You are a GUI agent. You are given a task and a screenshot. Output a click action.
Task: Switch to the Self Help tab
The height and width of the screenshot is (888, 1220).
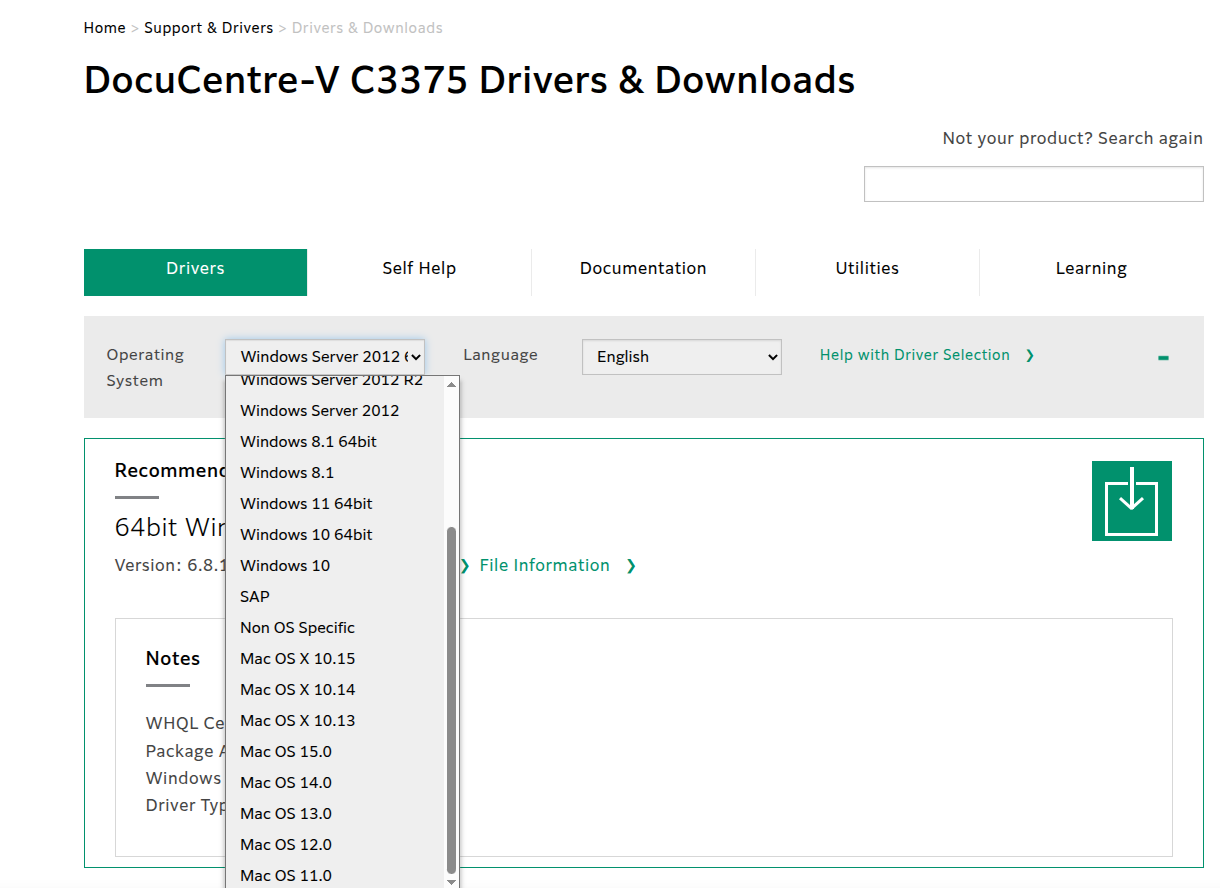(x=419, y=268)
